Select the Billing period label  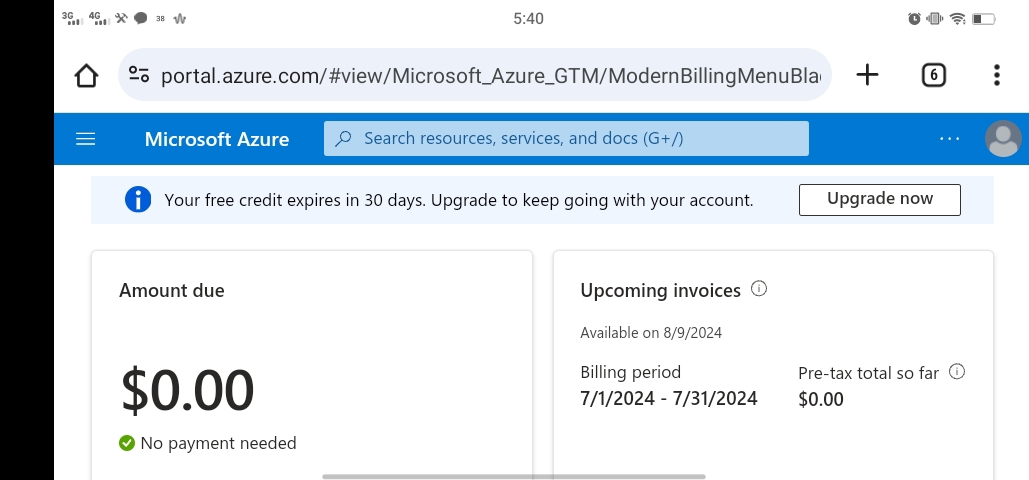[x=631, y=372]
